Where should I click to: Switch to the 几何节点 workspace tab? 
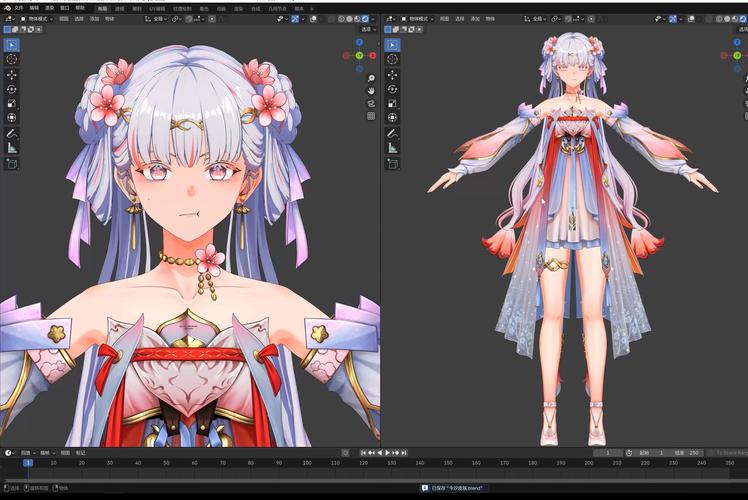[x=277, y=9]
